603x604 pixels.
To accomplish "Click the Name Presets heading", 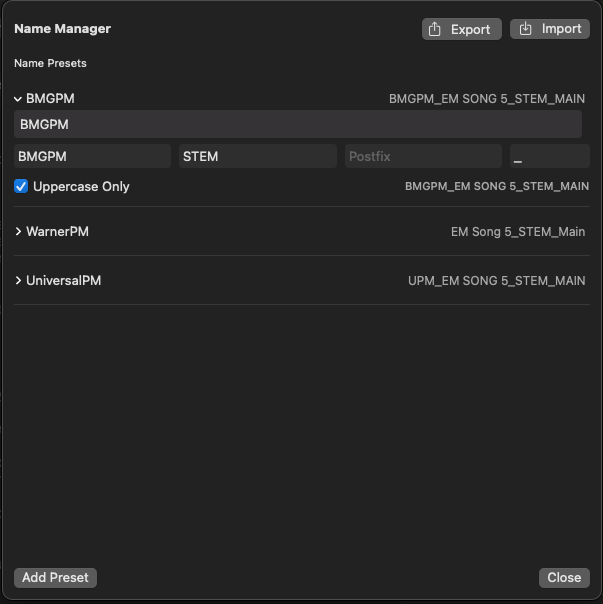I will 50,63.
